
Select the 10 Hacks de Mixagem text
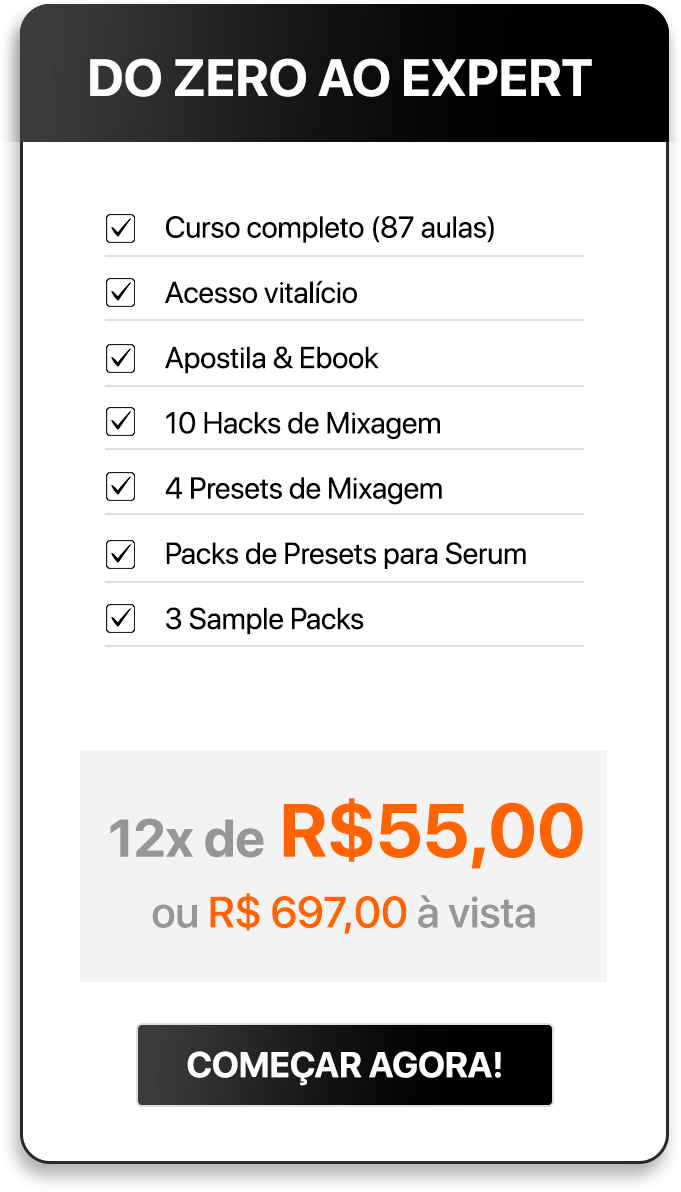303,423
